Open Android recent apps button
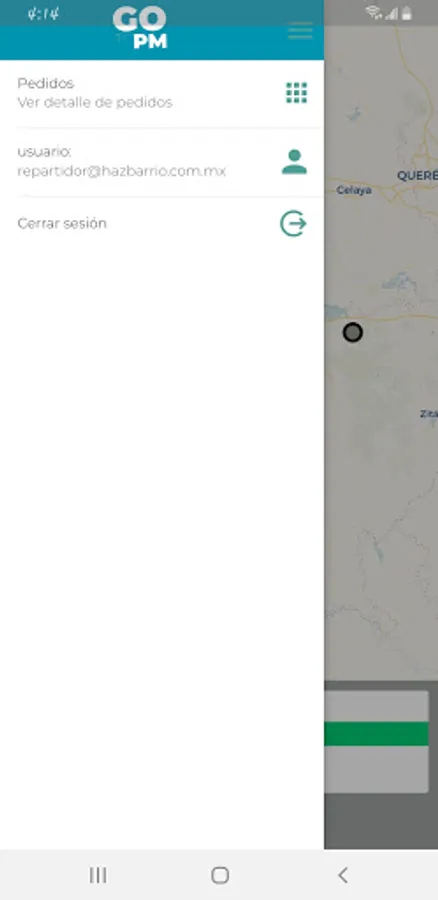This screenshot has width=438, height=900. (98, 875)
